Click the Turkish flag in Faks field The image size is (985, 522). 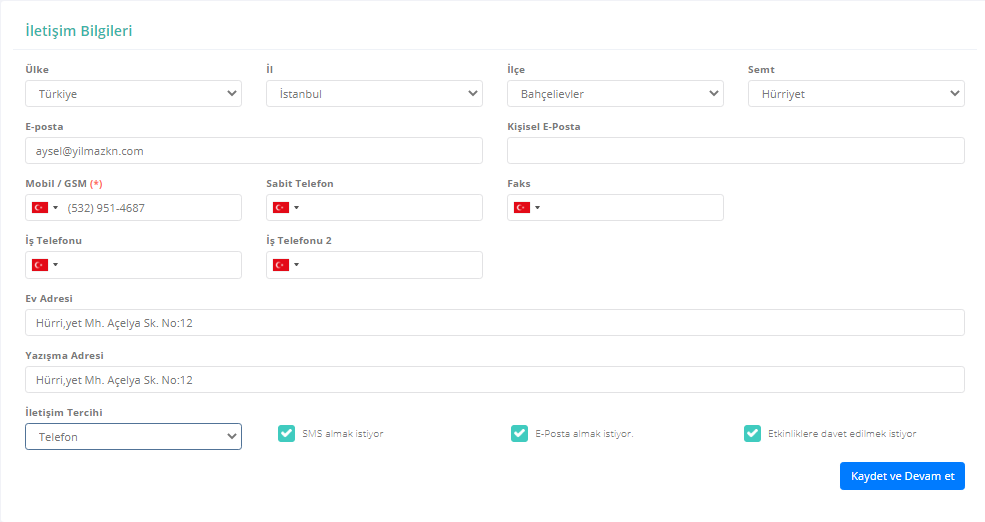point(522,208)
